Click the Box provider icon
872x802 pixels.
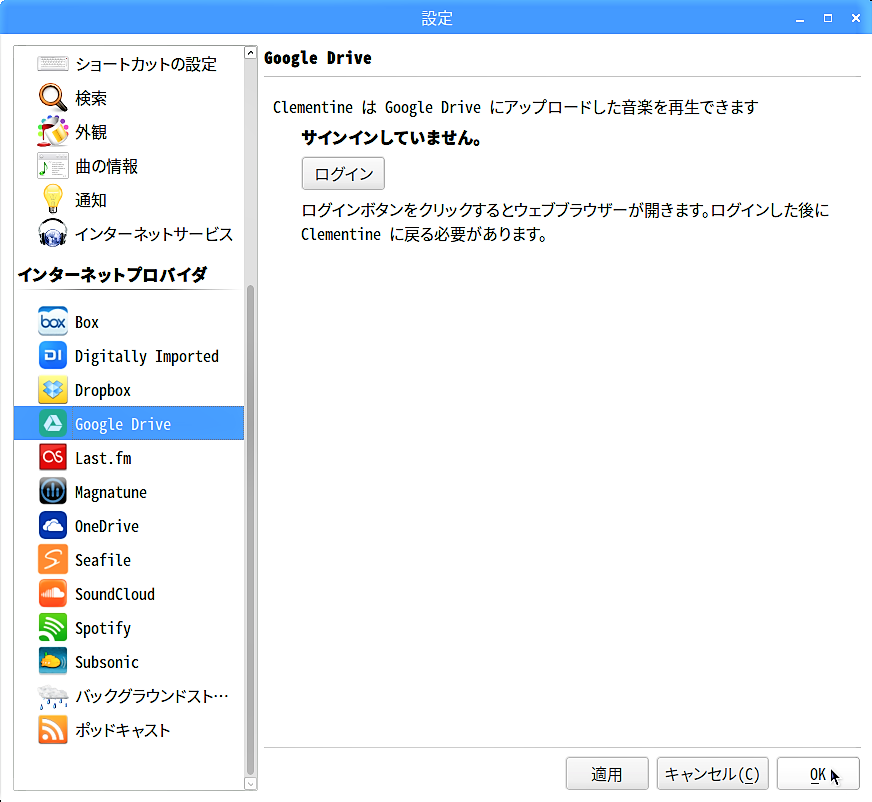(53, 321)
